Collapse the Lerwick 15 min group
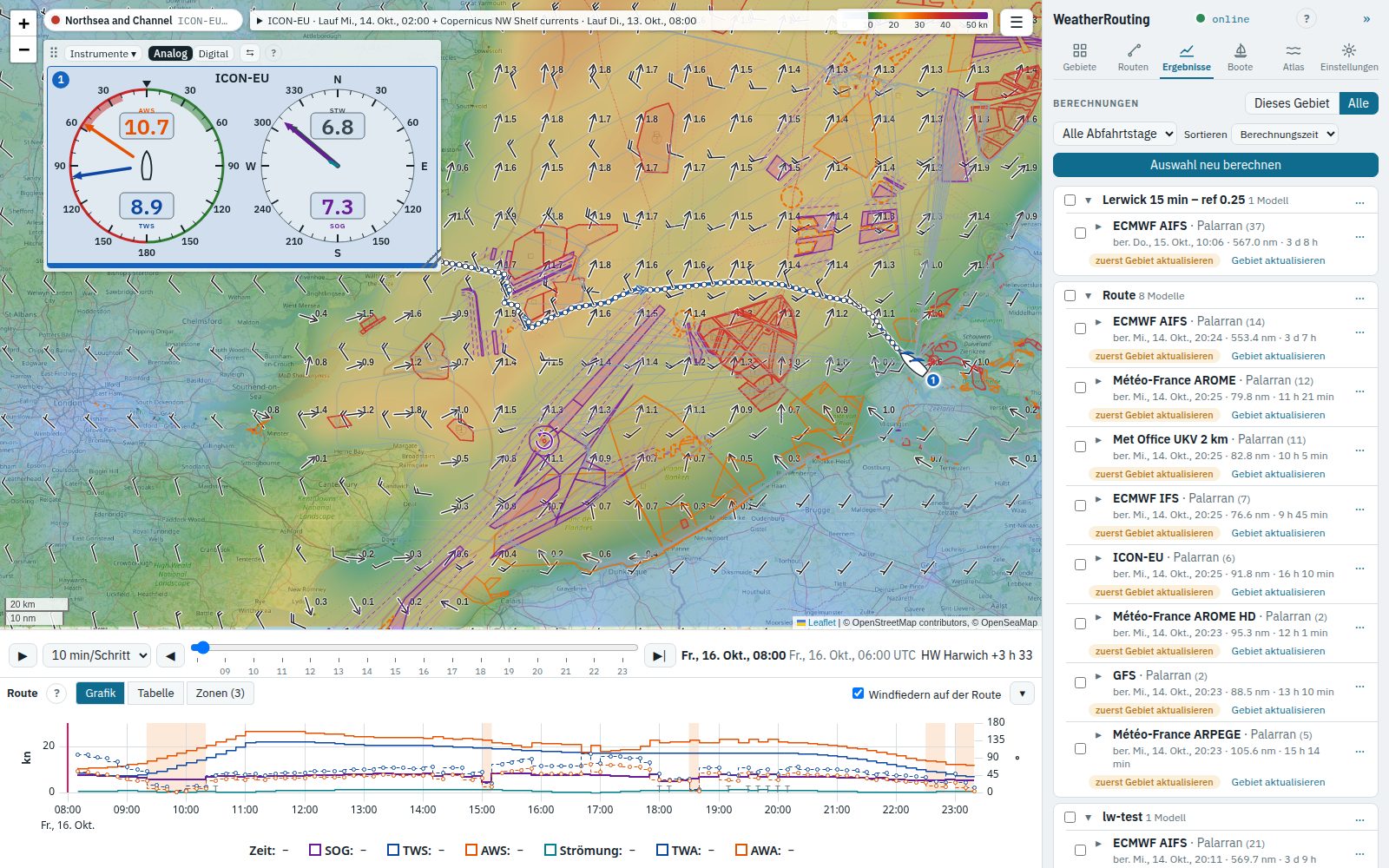This screenshot has height=868, width=1389. coord(1088,201)
